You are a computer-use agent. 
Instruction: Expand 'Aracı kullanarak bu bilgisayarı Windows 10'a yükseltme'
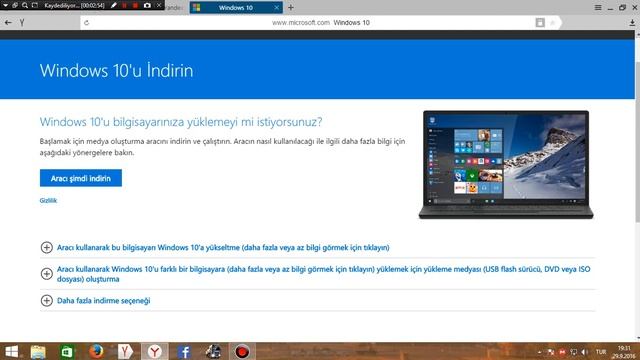[x=223, y=247]
